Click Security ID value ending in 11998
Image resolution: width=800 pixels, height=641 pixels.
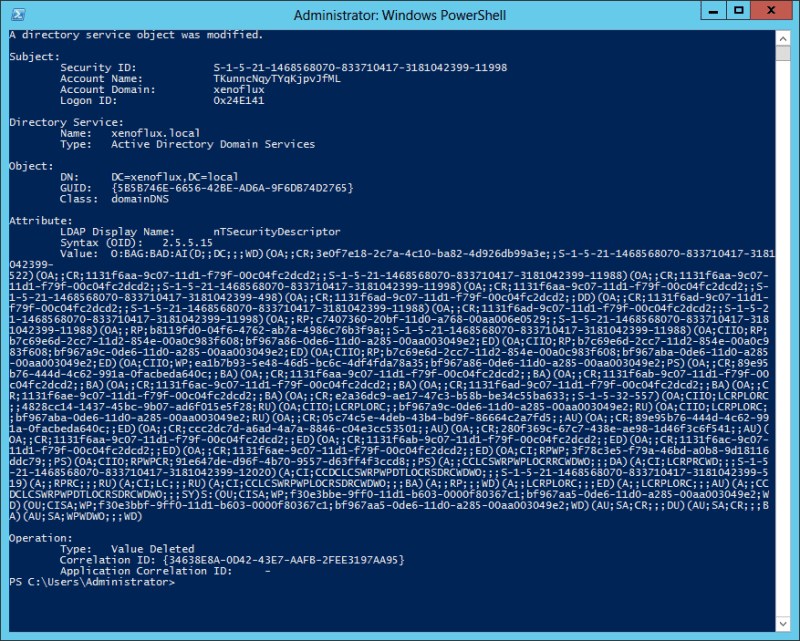click(x=360, y=67)
